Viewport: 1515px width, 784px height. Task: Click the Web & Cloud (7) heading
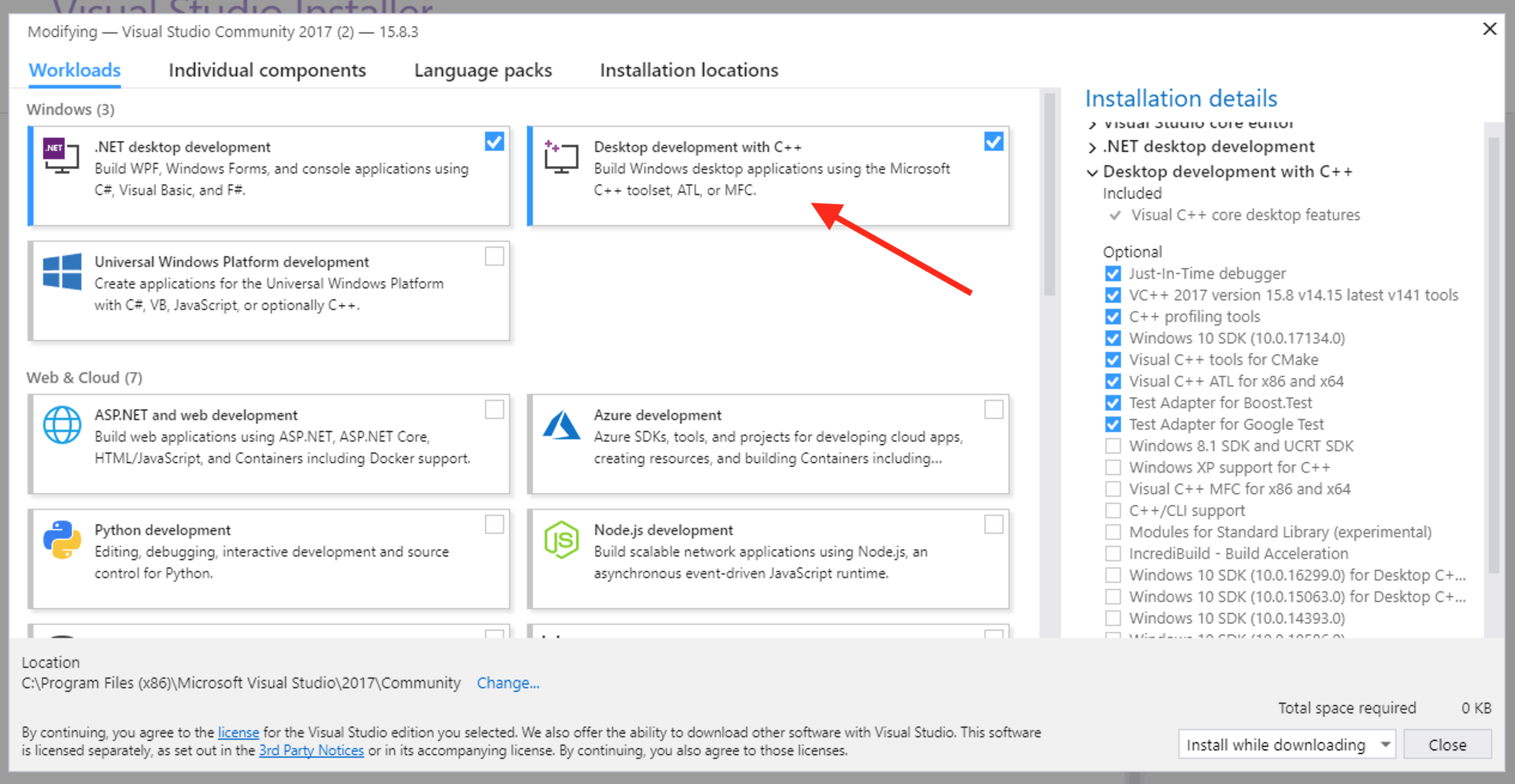(84, 378)
